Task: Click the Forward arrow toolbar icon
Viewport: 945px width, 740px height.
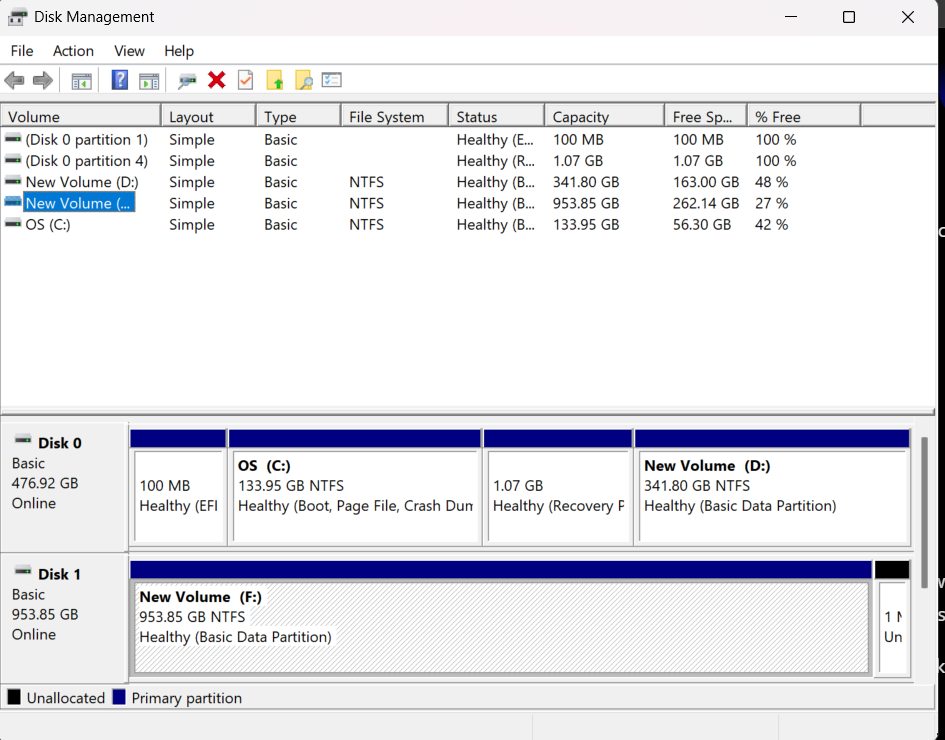Action: point(42,80)
